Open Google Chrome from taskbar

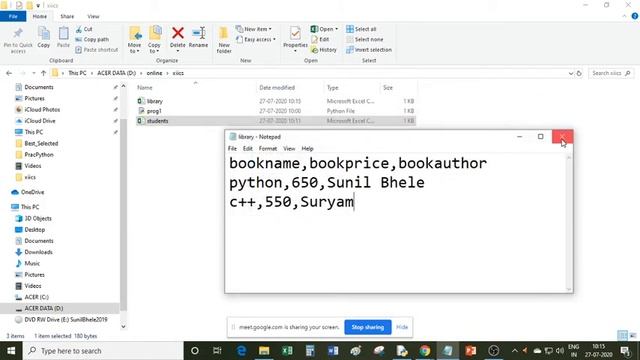coord(425,351)
